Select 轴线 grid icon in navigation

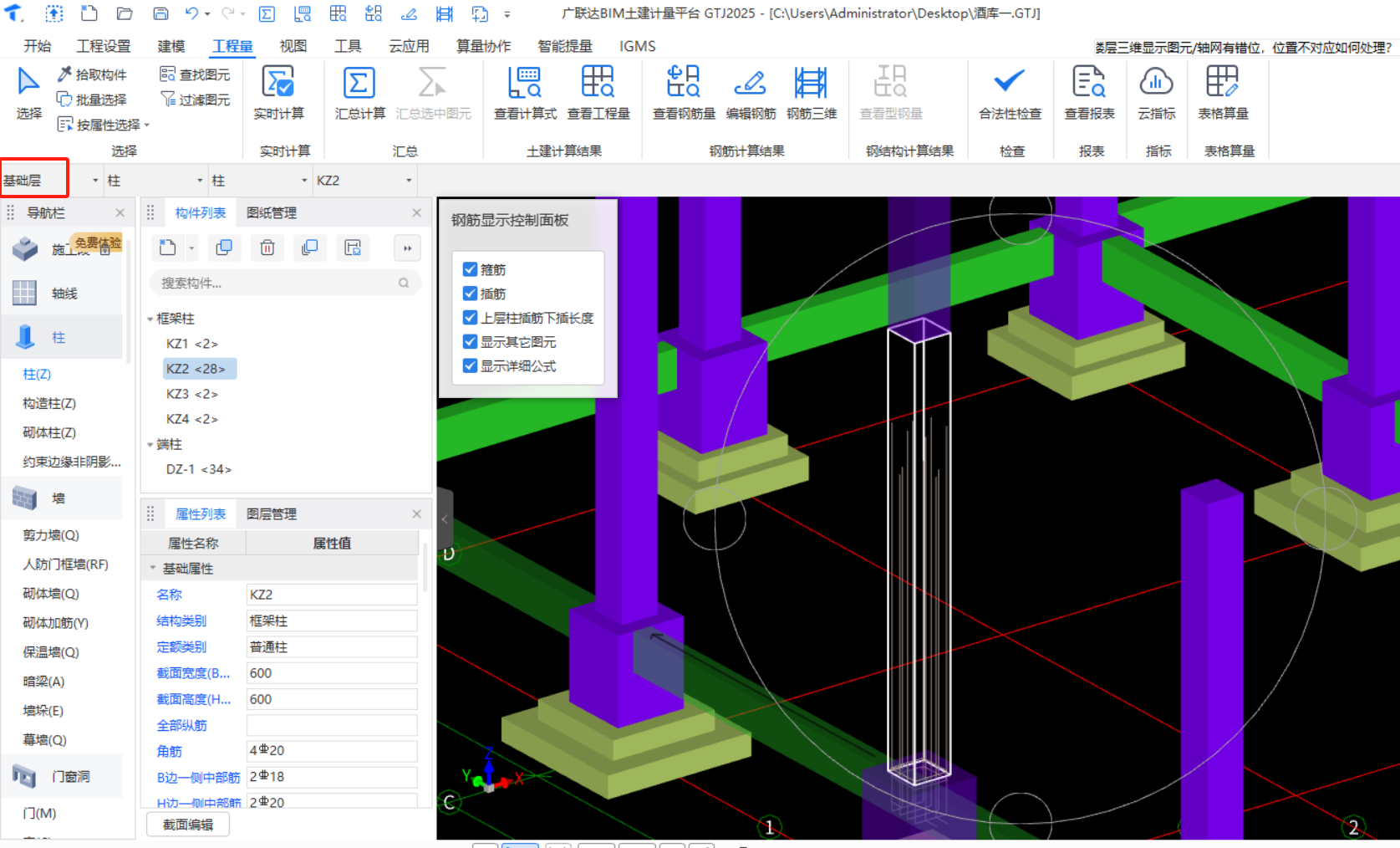tap(24, 293)
